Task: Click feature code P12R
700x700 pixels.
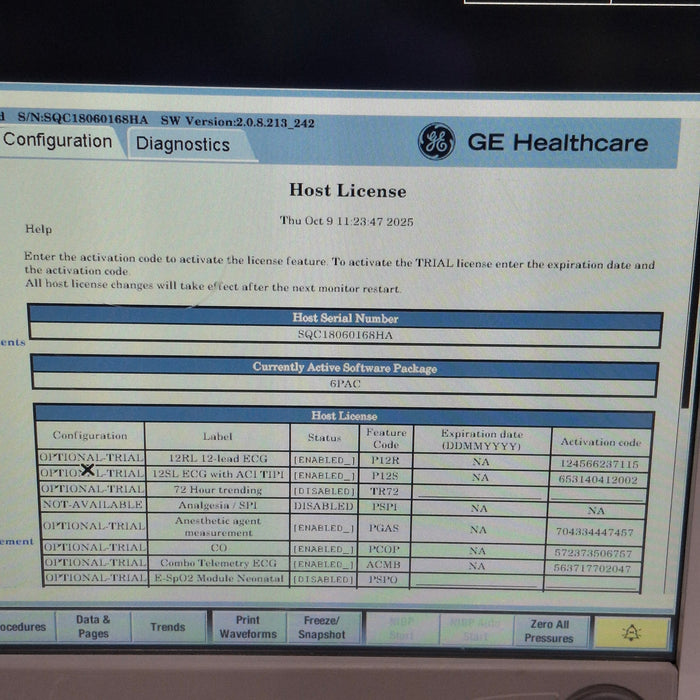Action: 385,460
